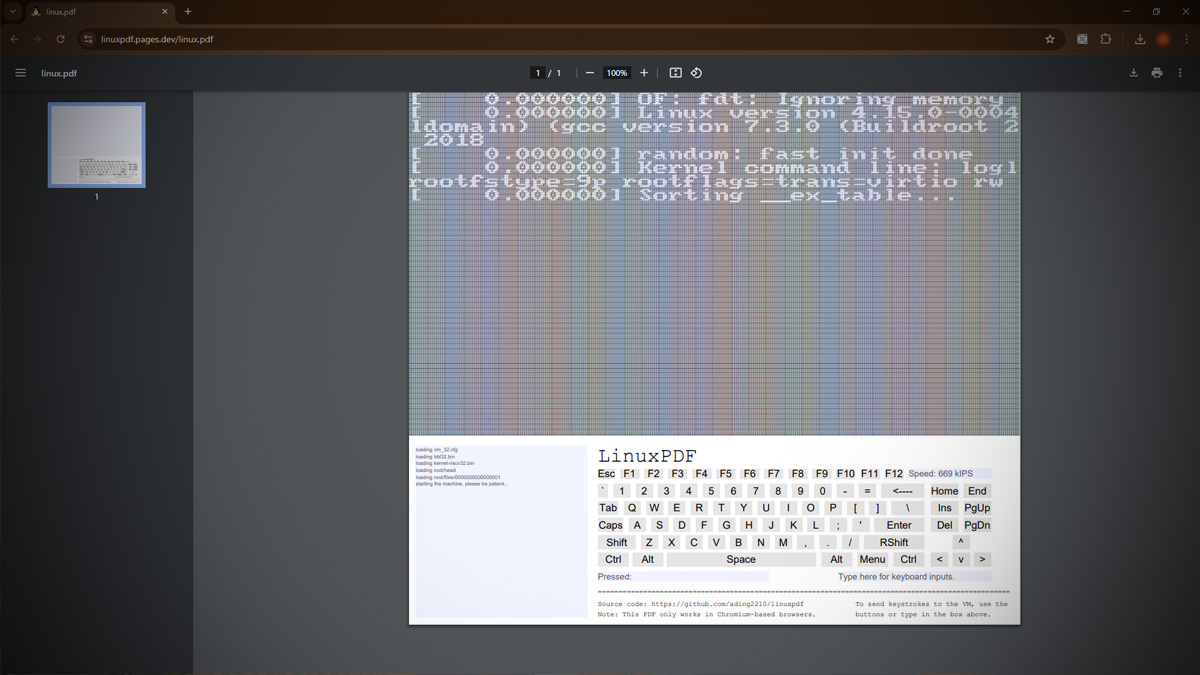Zoom in with the plus button

(x=644, y=73)
